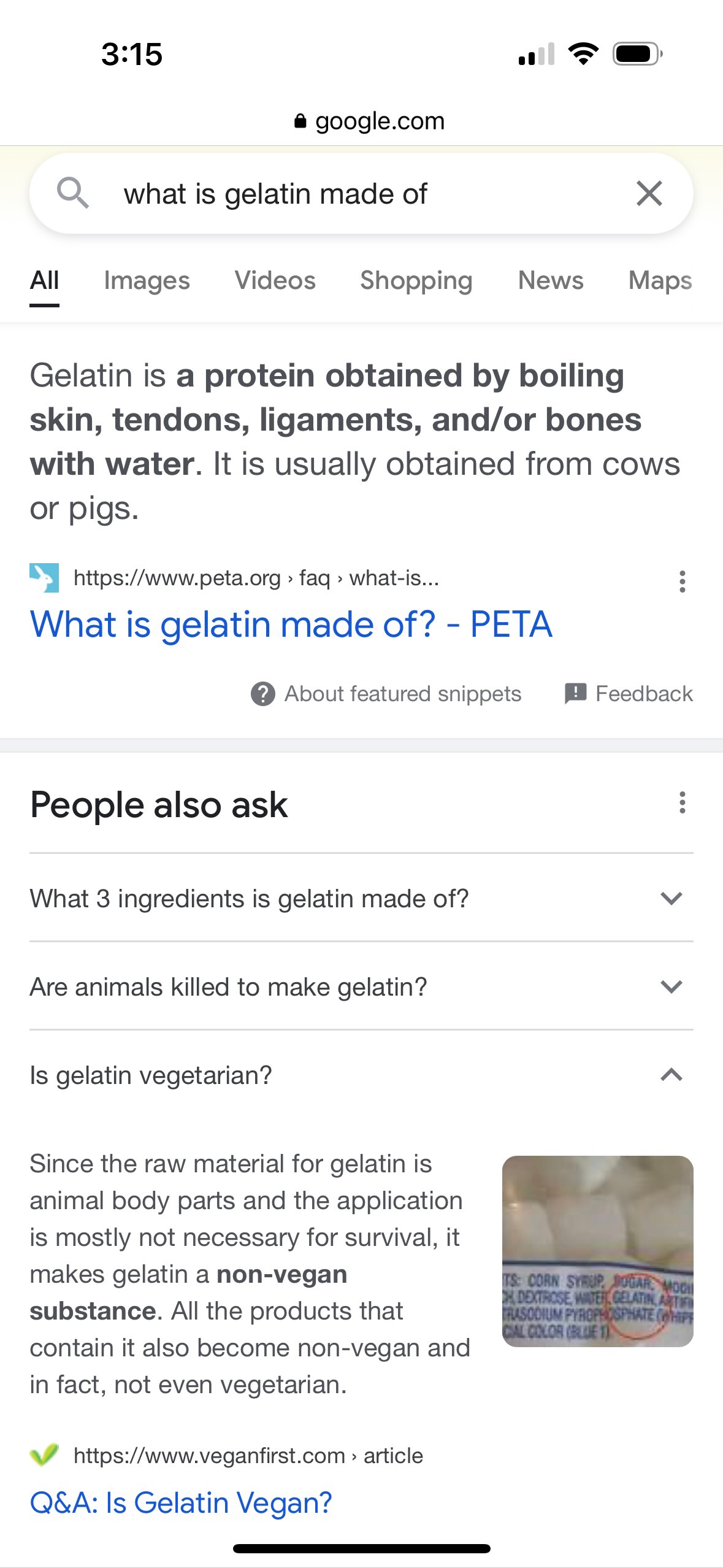The height and width of the screenshot is (1568, 723).
Task: Switch to the Images tab
Action: point(147,280)
